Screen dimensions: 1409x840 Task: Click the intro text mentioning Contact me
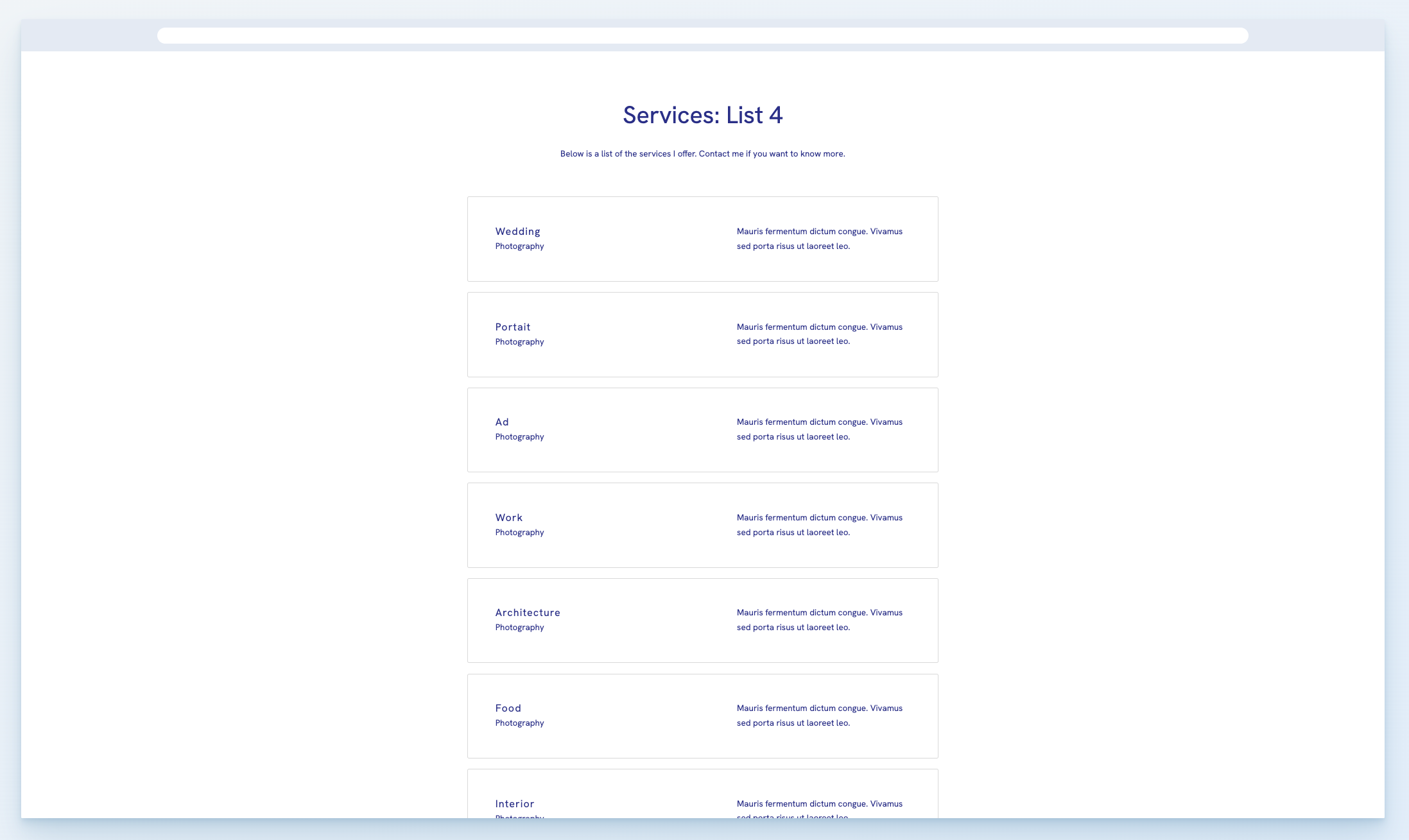point(702,153)
